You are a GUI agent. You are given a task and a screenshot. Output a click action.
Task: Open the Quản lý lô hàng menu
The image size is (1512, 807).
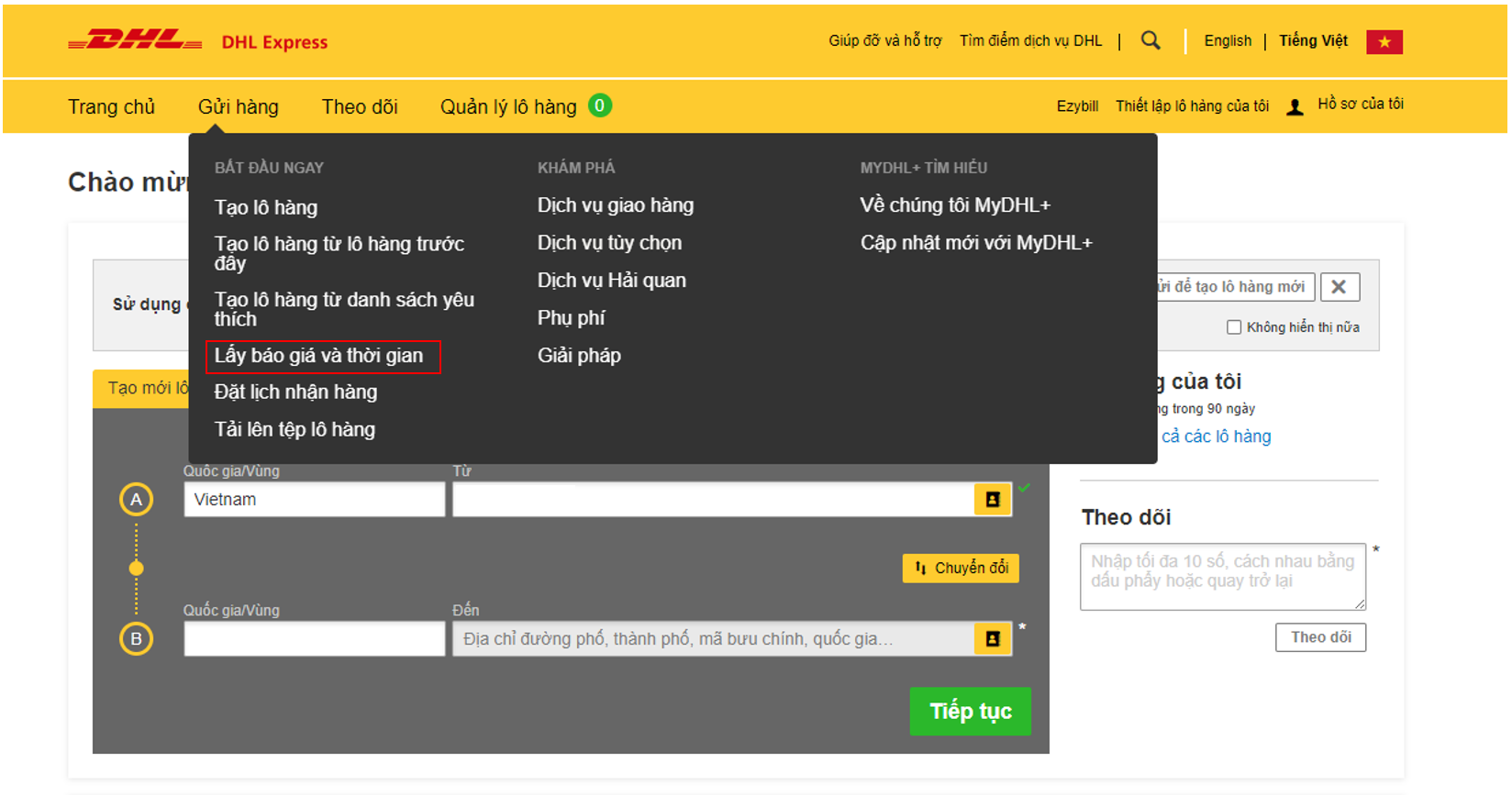(508, 106)
